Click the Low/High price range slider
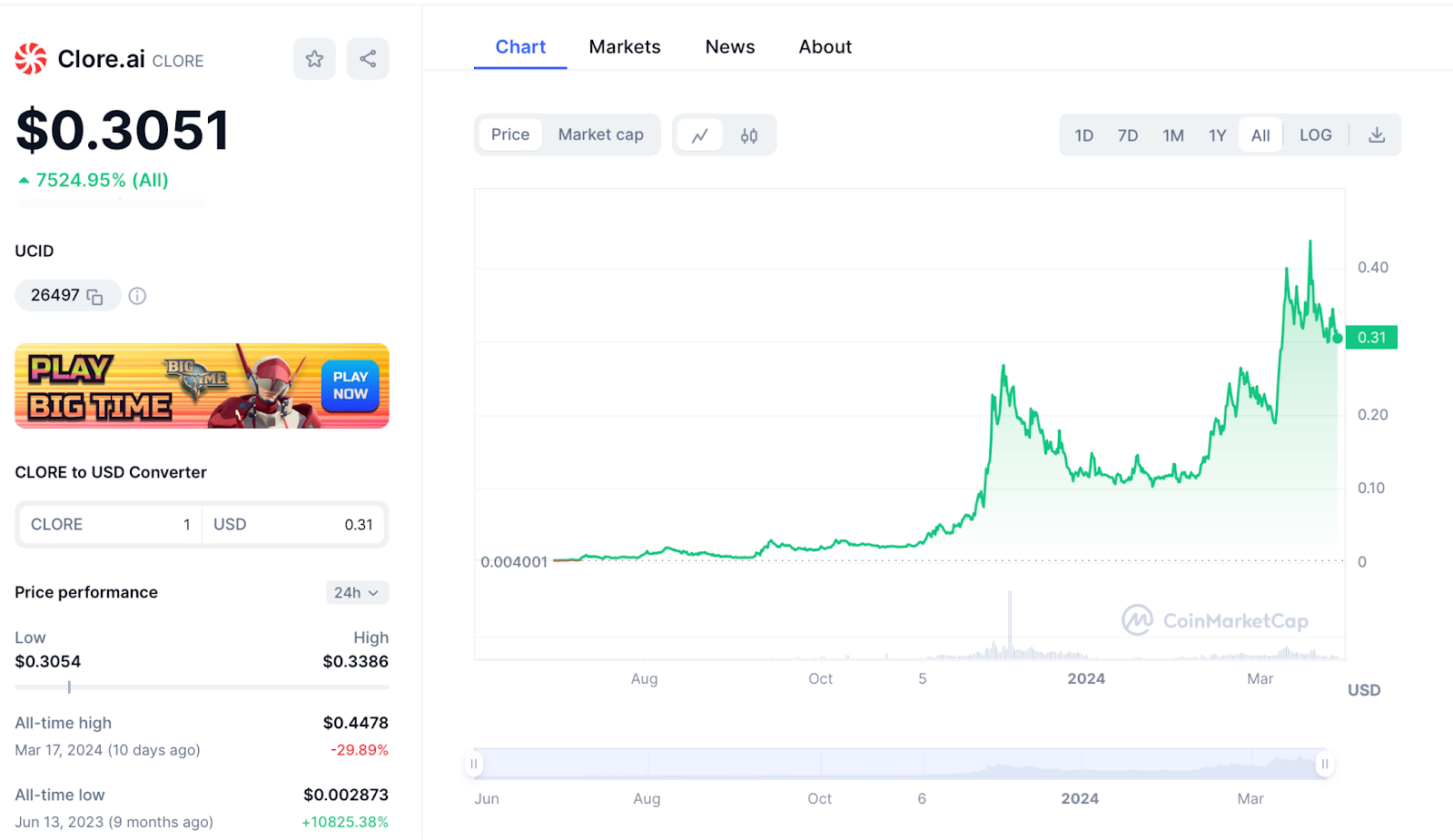 point(69,687)
